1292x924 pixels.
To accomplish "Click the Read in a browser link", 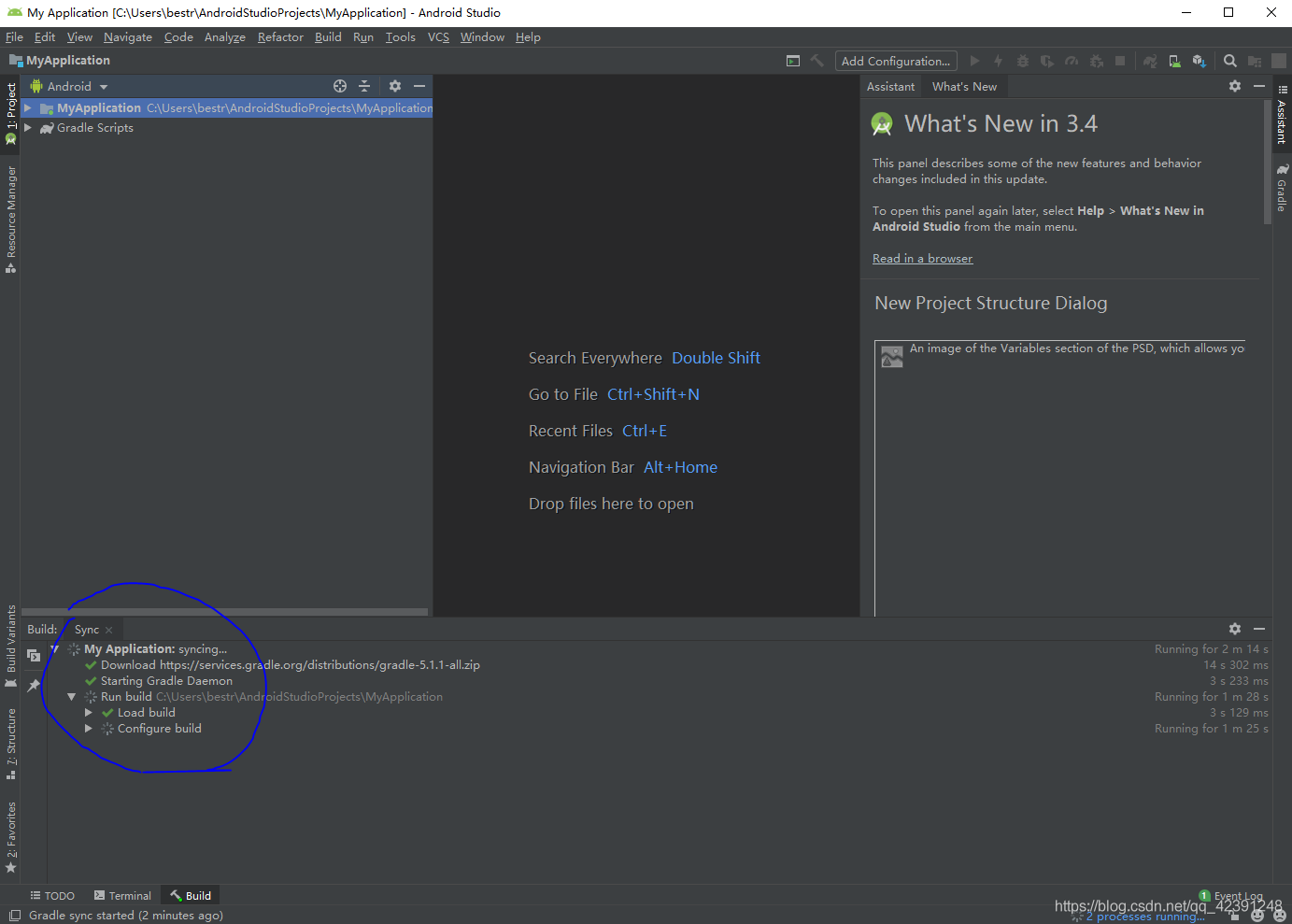I will click(922, 258).
